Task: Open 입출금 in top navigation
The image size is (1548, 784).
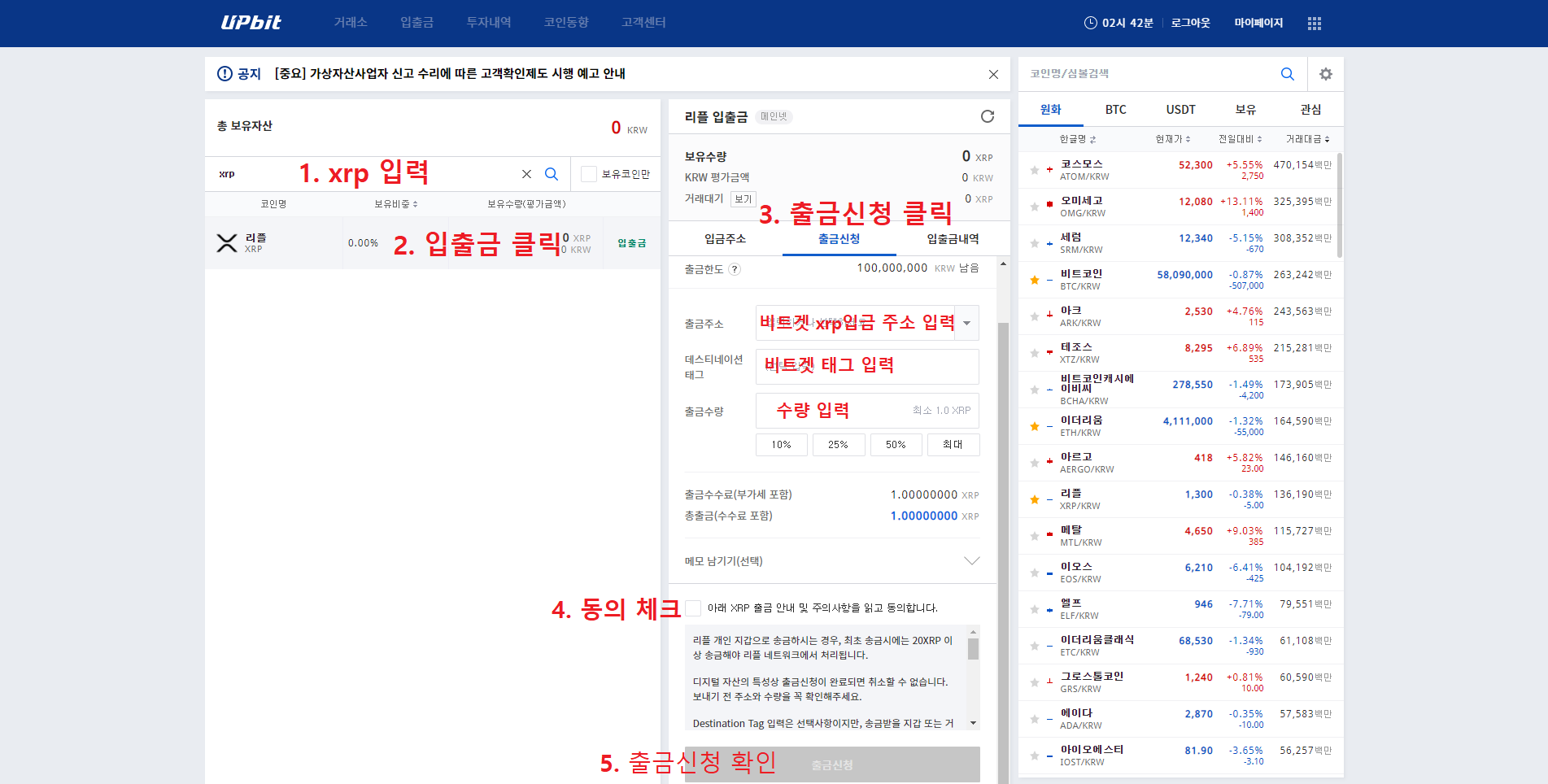Action: click(416, 23)
